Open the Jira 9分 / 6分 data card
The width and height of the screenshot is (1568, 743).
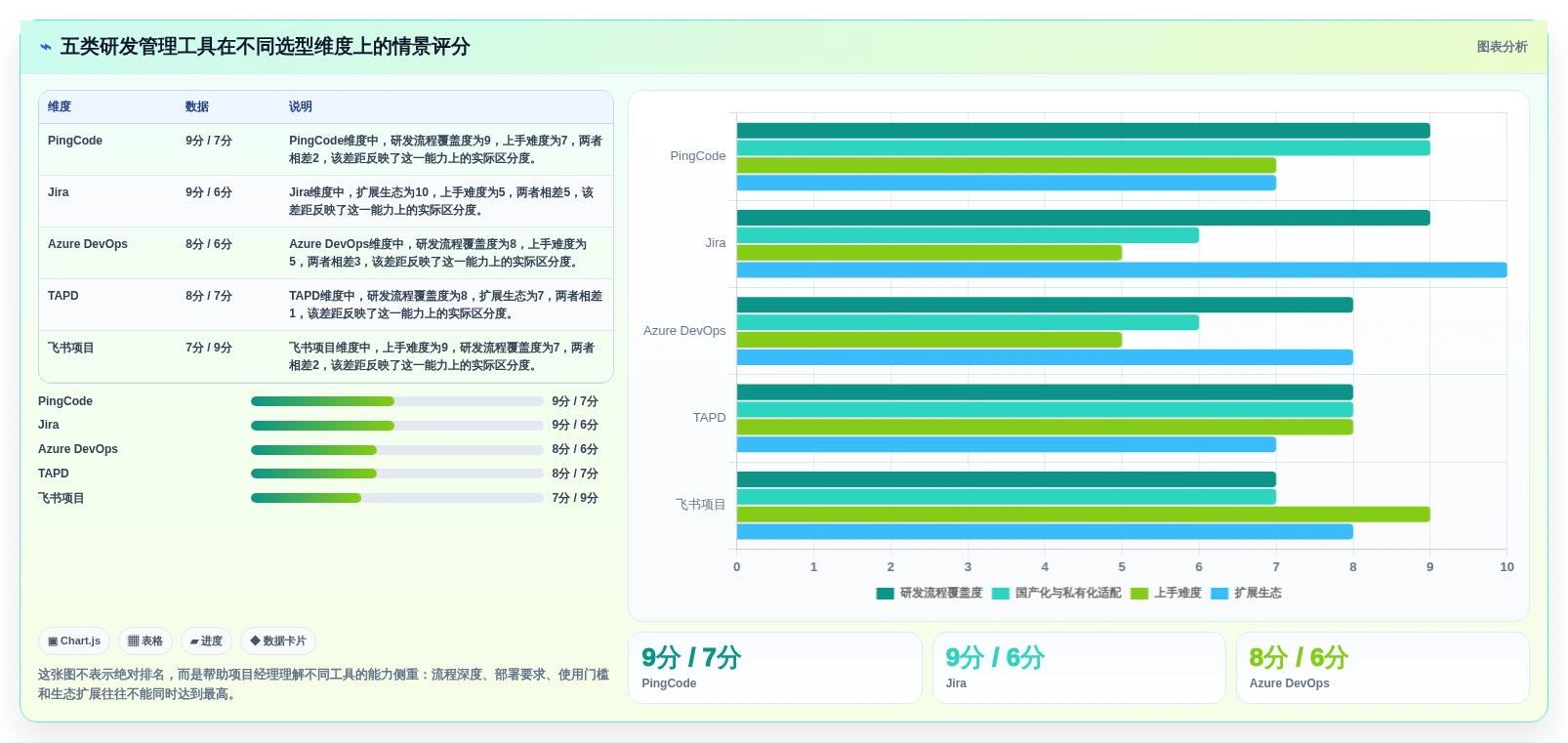[1079, 668]
